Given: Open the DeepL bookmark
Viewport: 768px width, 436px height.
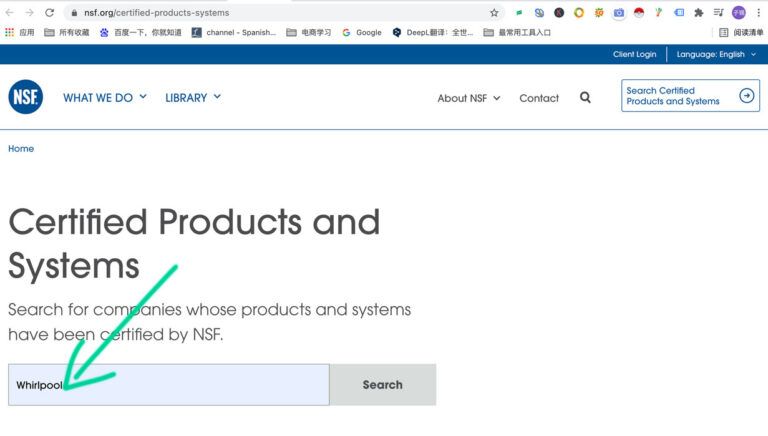Looking at the screenshot, I should click(432, 32).
